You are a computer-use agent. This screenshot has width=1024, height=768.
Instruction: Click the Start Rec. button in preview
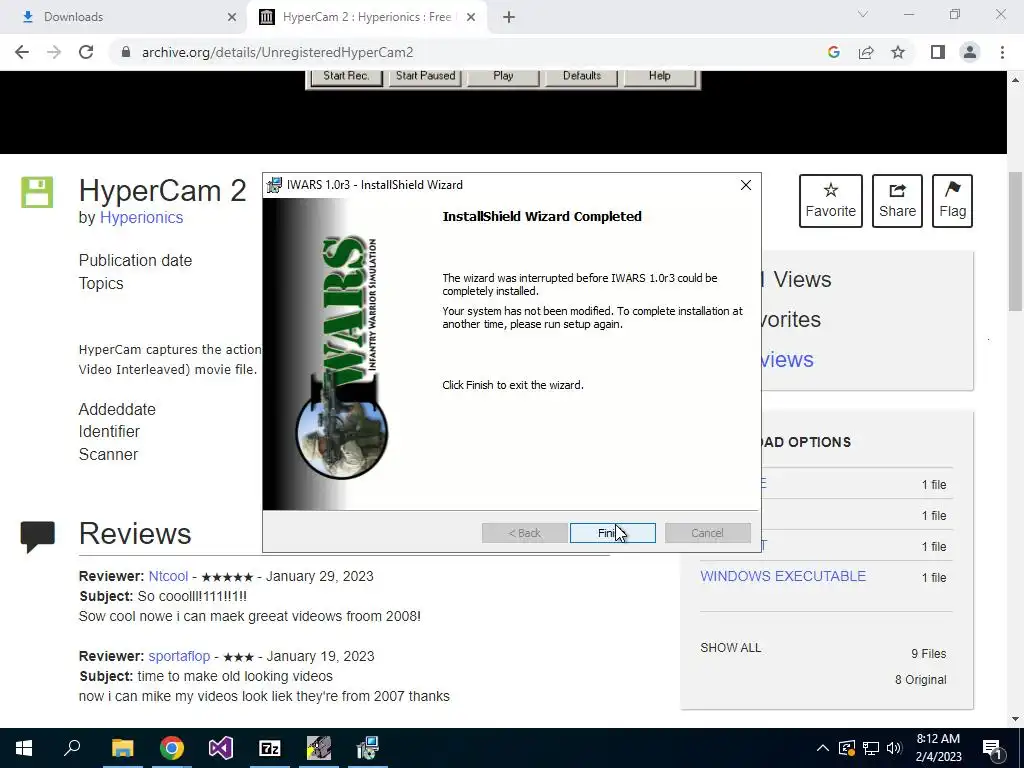(x=345, y=76)
